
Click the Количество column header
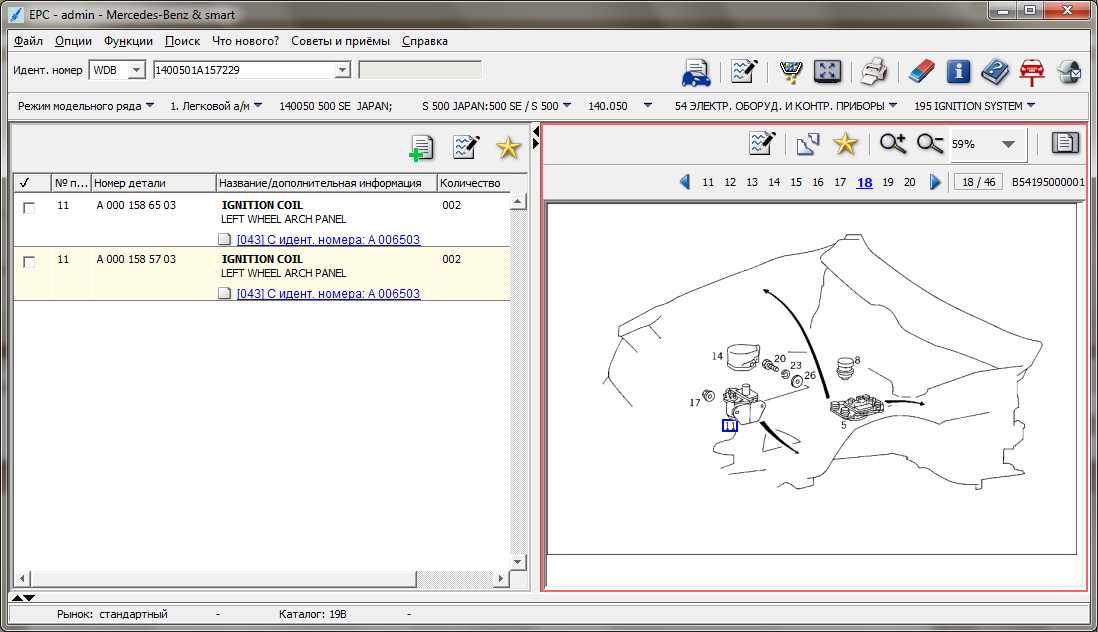(471, 183)
